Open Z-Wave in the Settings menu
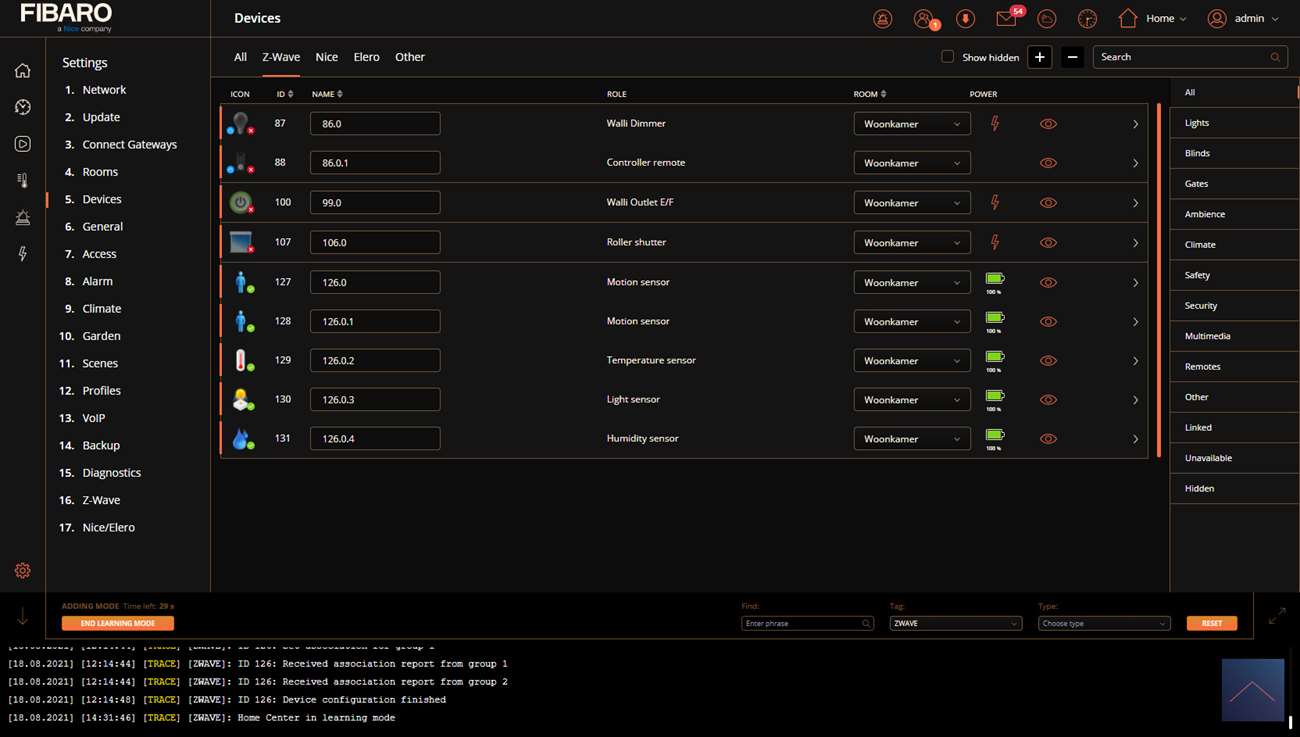Screen dimensions: 1300x737 (101, 500)
